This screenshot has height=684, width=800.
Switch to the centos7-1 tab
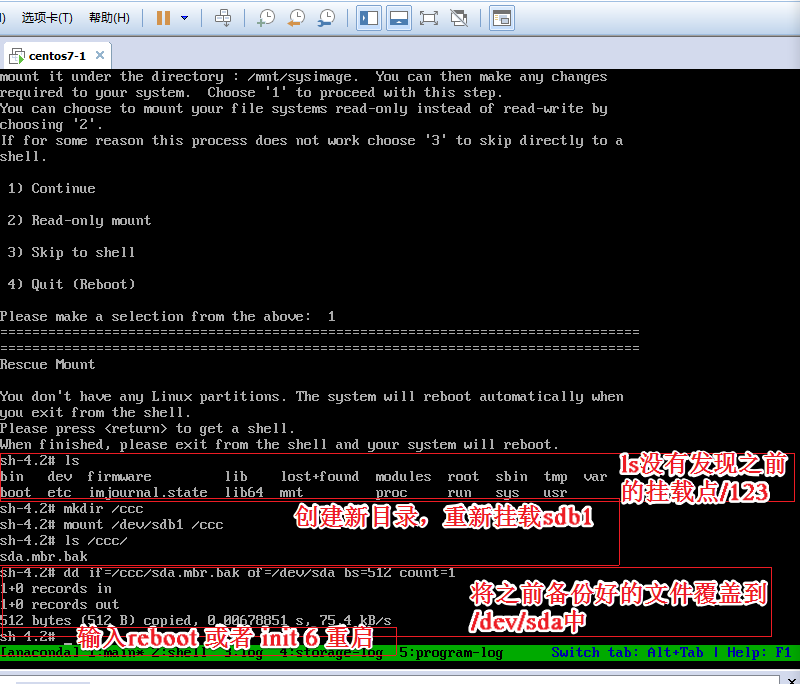(x=57, y=56)
